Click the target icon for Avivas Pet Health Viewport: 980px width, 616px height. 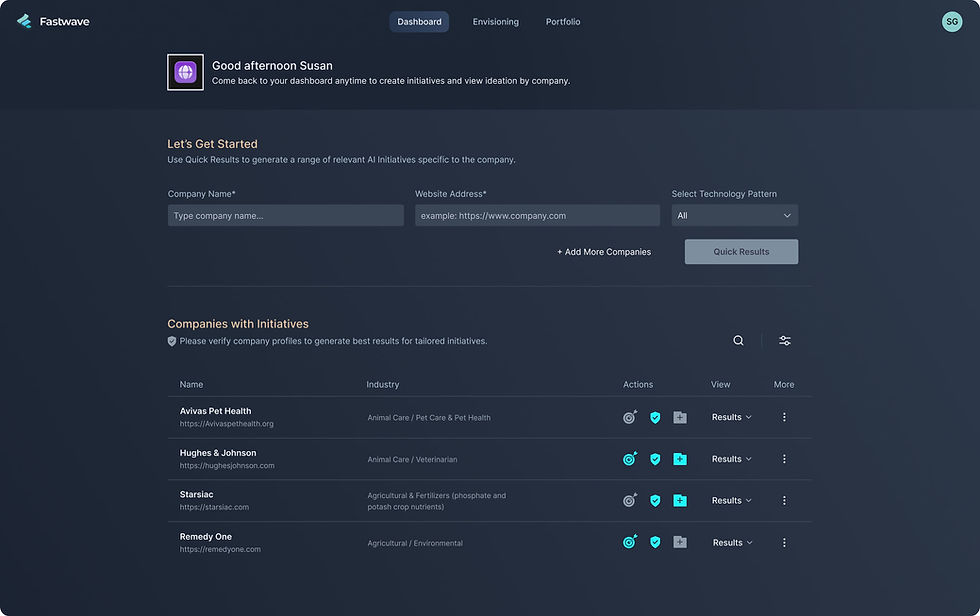coord(630,417)
